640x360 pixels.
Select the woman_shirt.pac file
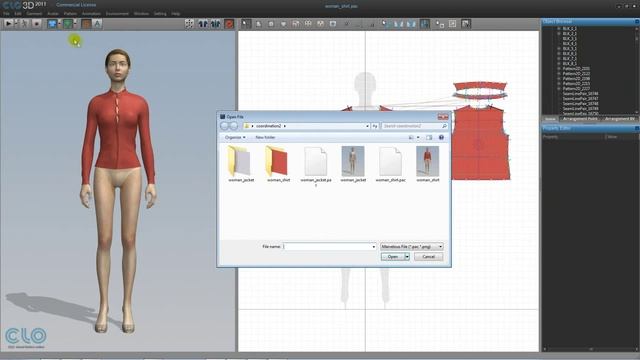pos(391,164)
